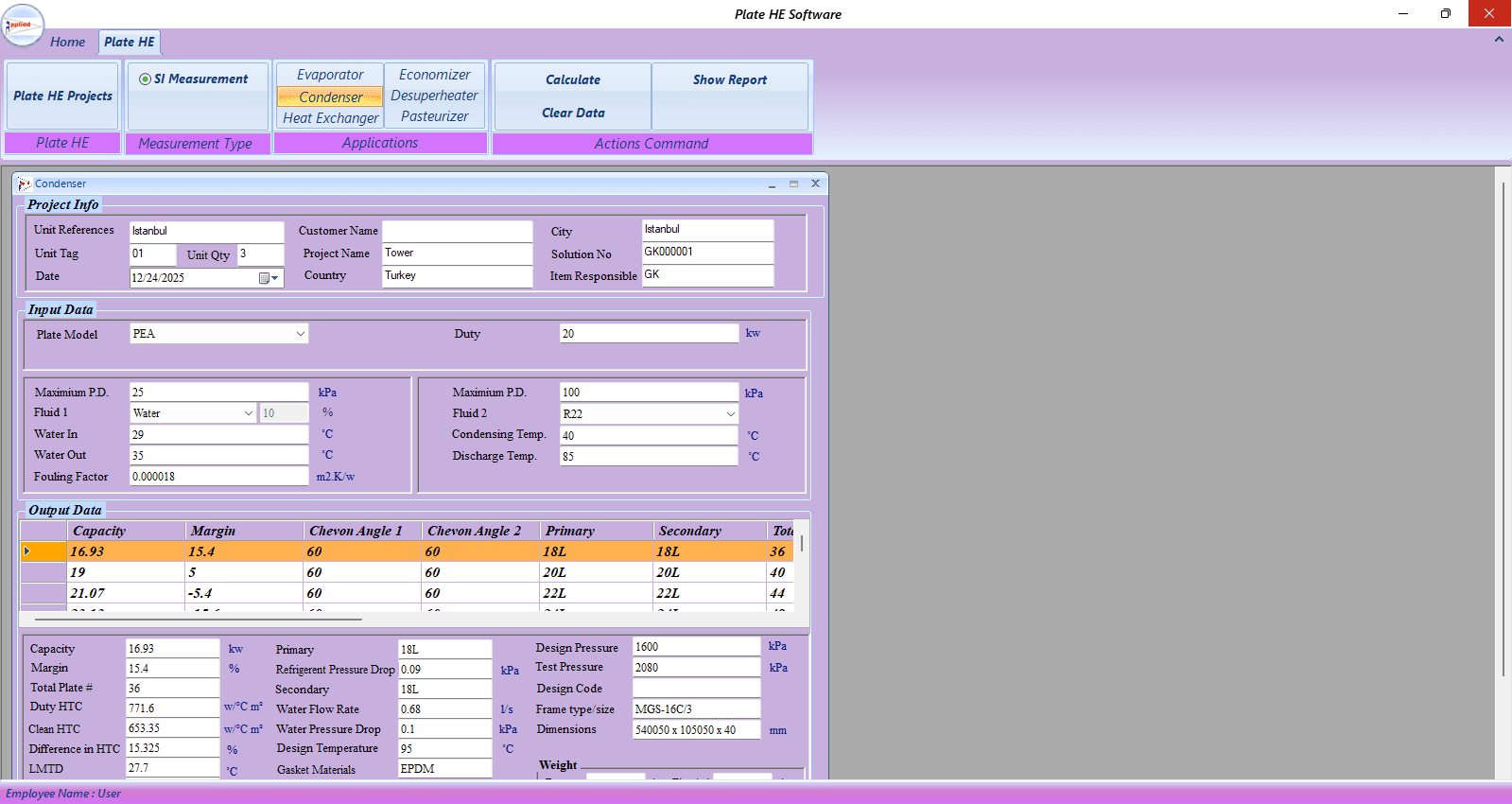The image size is (1512, 804).
Task: Click the Employee Name status bar text
Action: (63, 794)
